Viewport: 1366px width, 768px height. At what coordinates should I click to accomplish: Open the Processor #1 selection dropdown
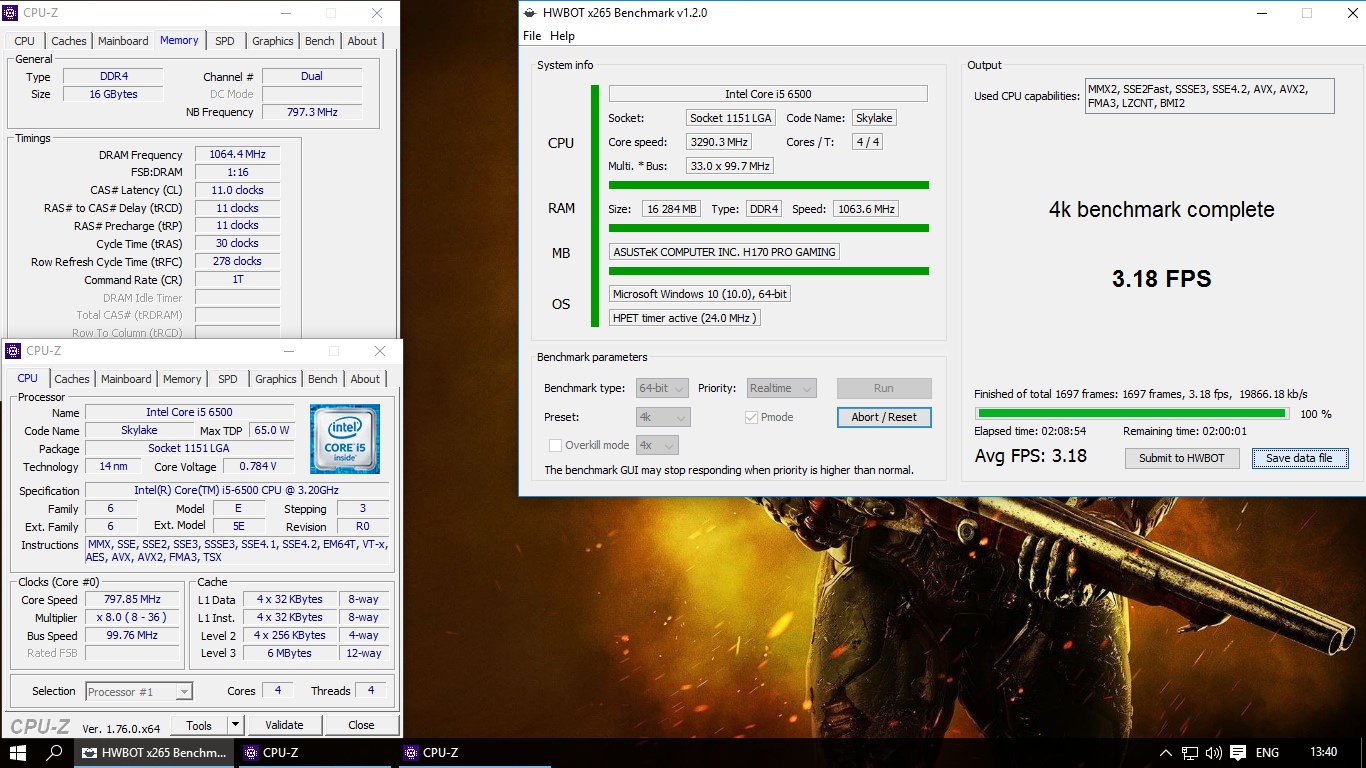(x=139, y=691)
